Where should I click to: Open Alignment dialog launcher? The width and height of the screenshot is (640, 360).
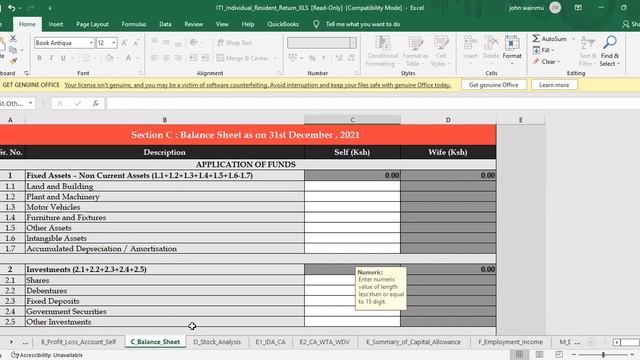(280, 73)
